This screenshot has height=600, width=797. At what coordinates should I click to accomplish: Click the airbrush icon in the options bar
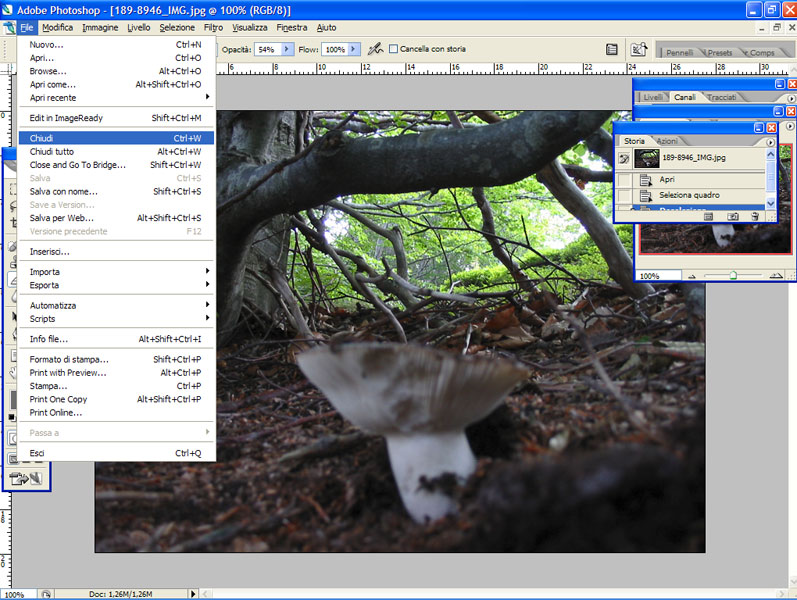(375, 48)
